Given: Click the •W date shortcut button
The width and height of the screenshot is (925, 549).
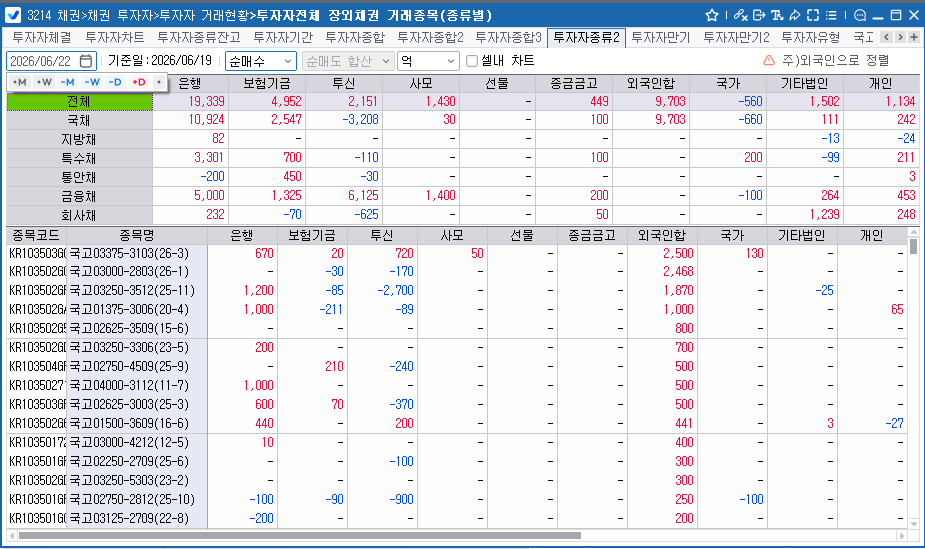Looking at the screenshot, I should click(x=44, y=82).
